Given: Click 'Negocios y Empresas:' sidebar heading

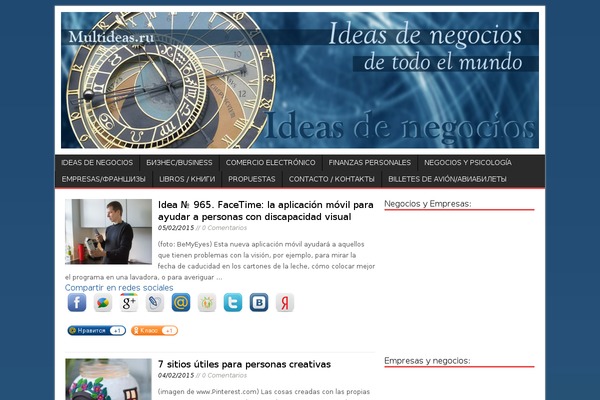Looking at the screenshot, I should (428, 204).
